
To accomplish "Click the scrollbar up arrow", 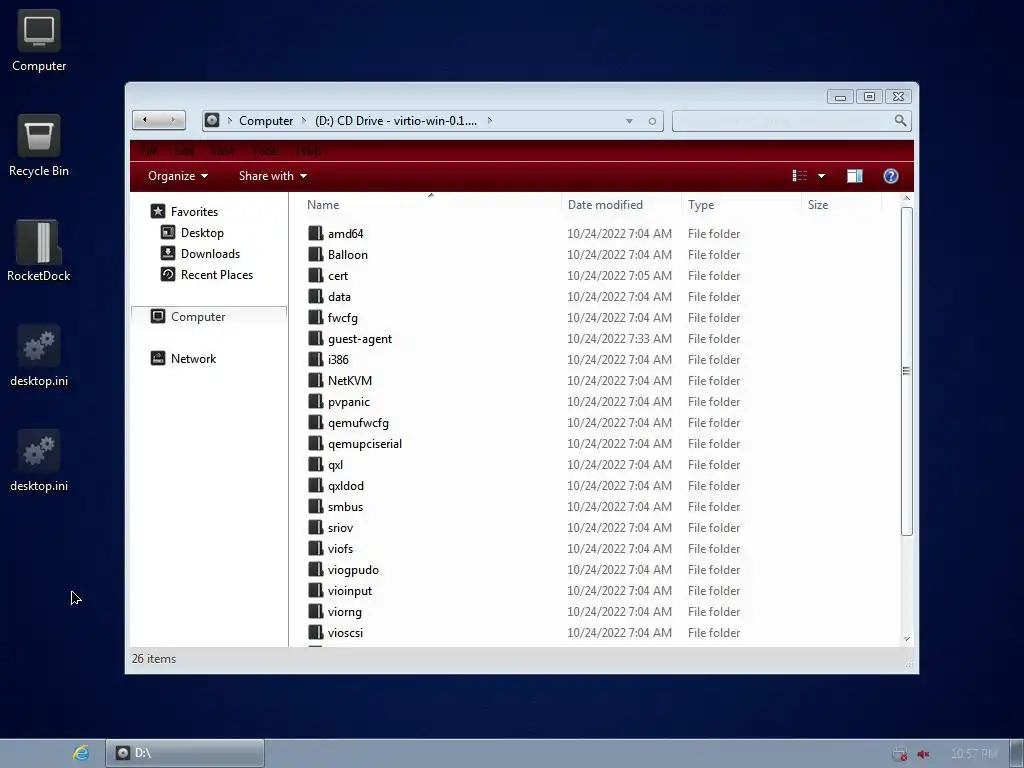I will coord(906,199).
